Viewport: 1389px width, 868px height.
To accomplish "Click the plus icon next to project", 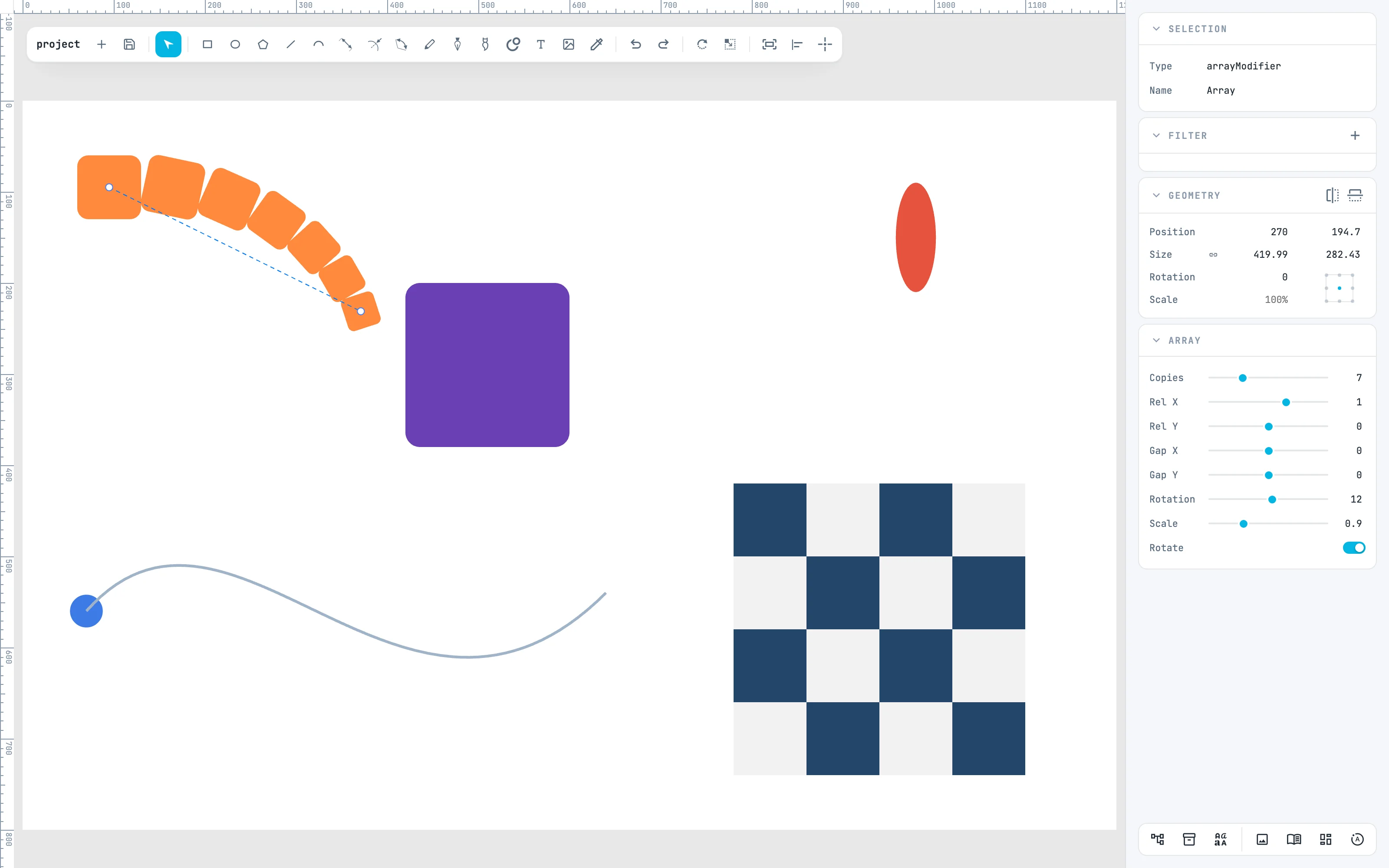I will (x=102, y=44).
